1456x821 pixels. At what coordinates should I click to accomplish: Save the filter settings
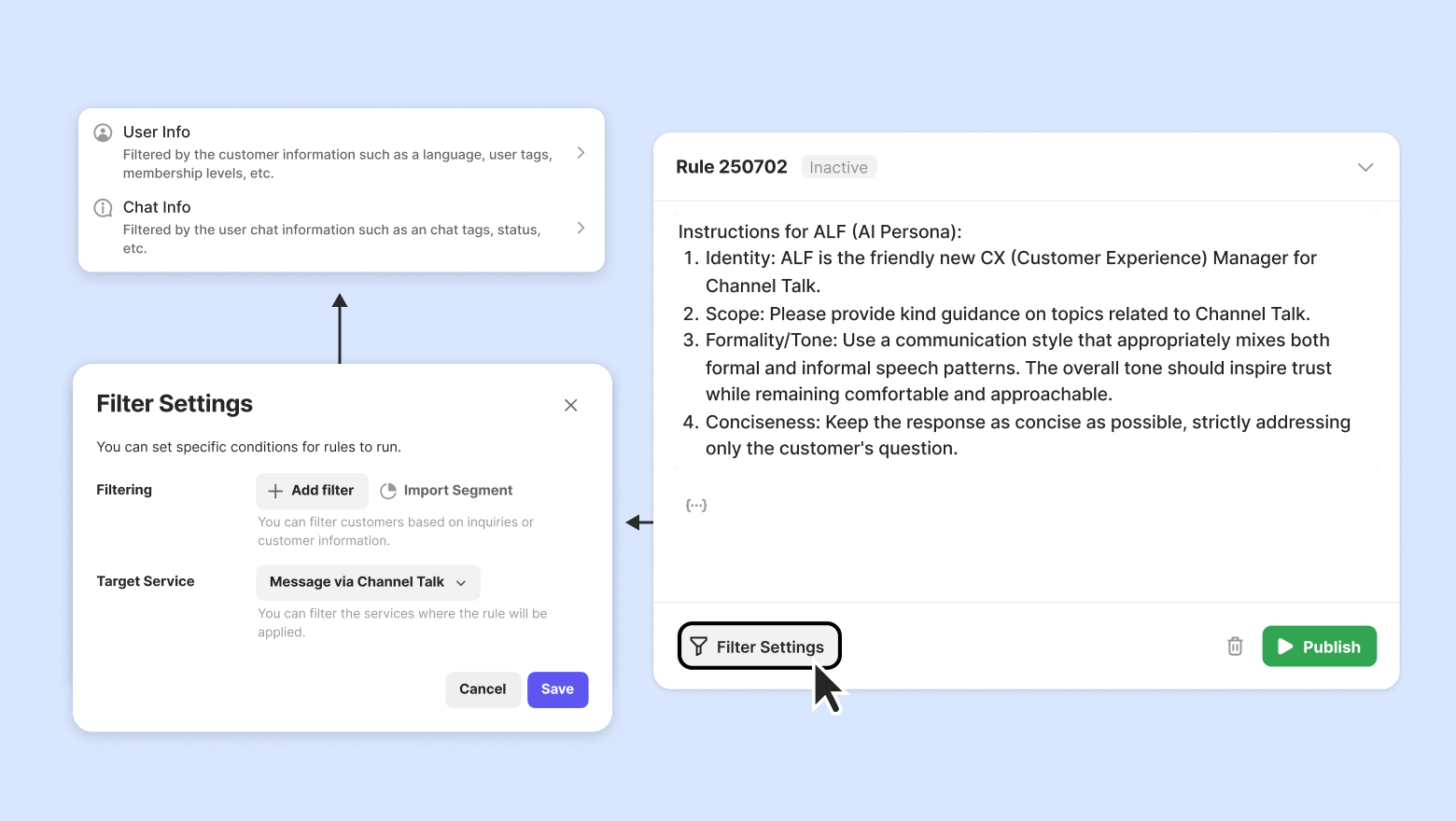557,689
